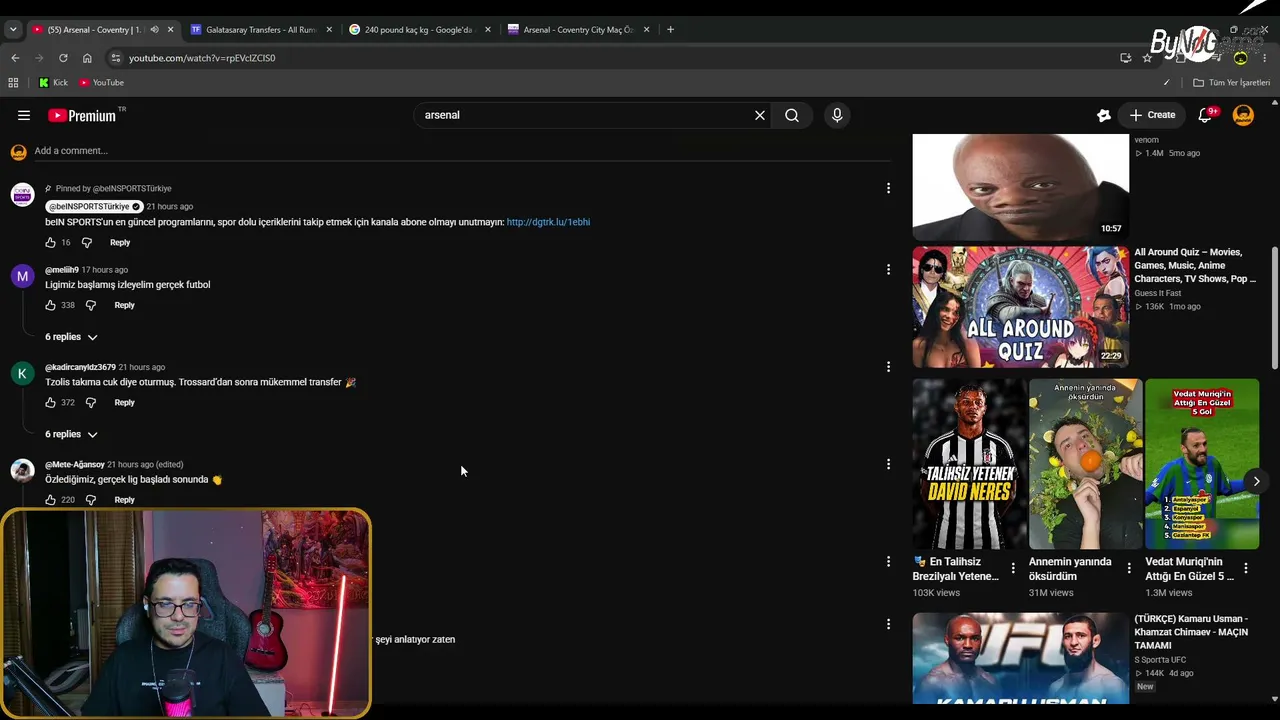Image resolution: width=1280 pixels, height=720 pixels.
Task: Open the YouTube account avatar menu
Action: tap(1243, 115)
